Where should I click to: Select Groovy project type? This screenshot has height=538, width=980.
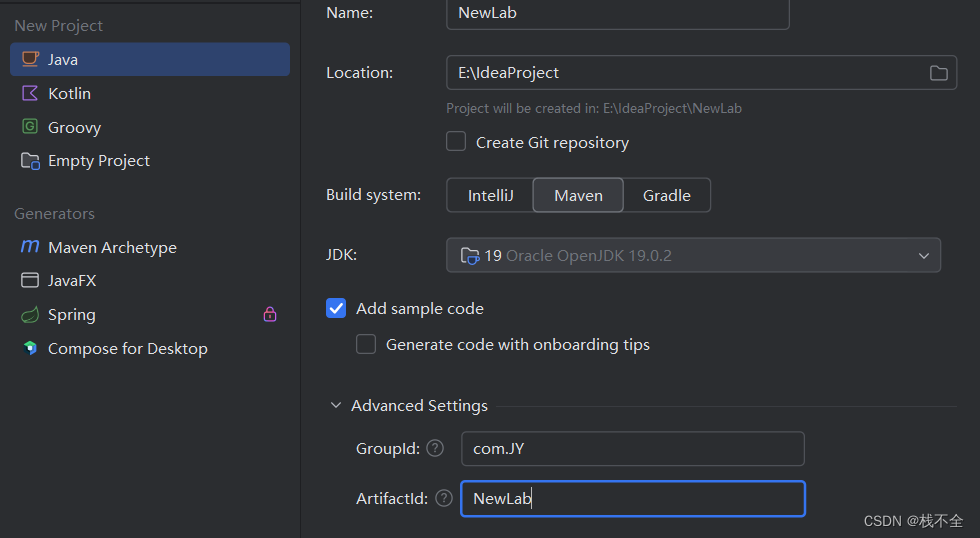(x=150, y=127)
